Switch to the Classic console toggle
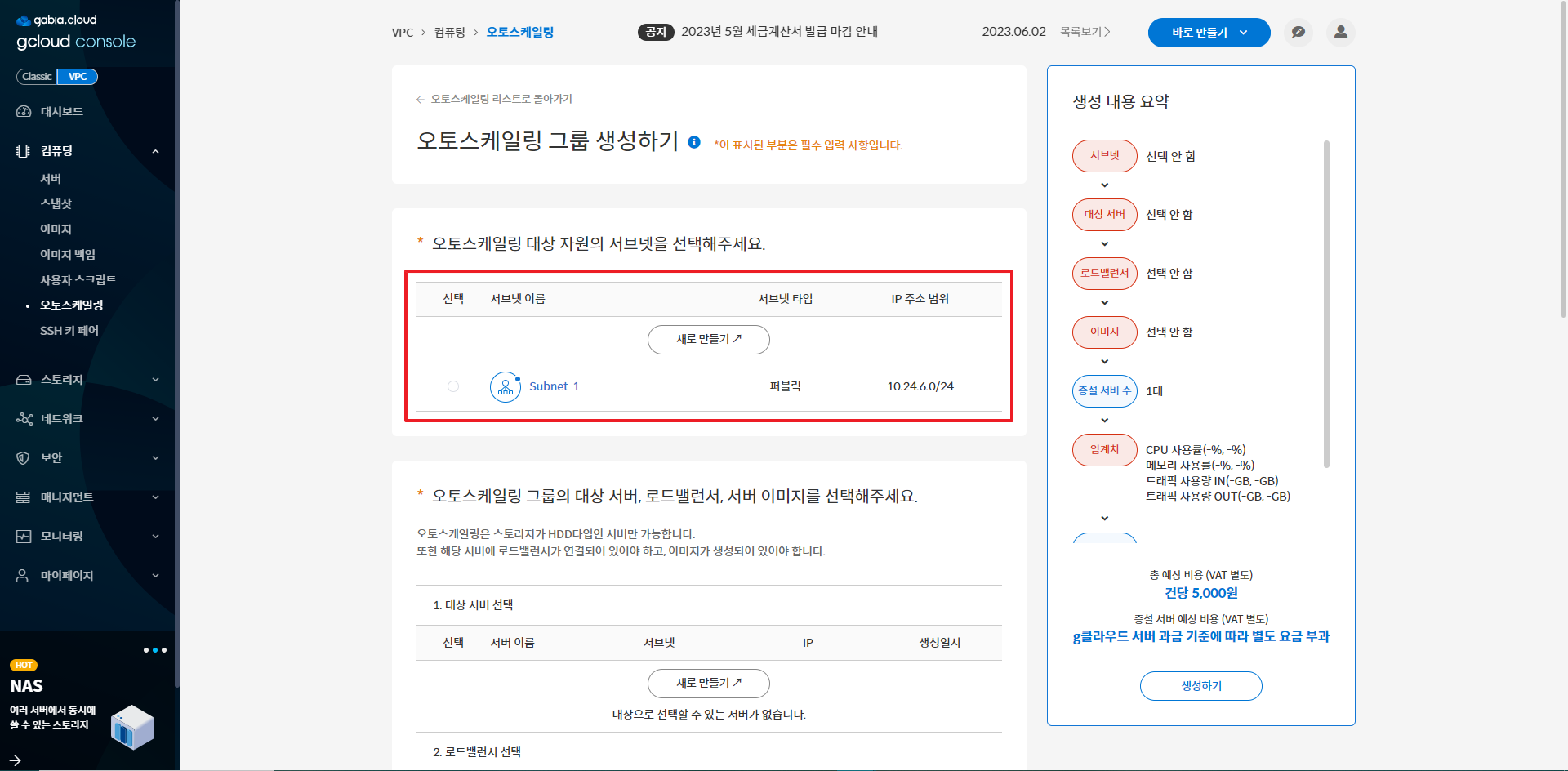 click(37, 77)
